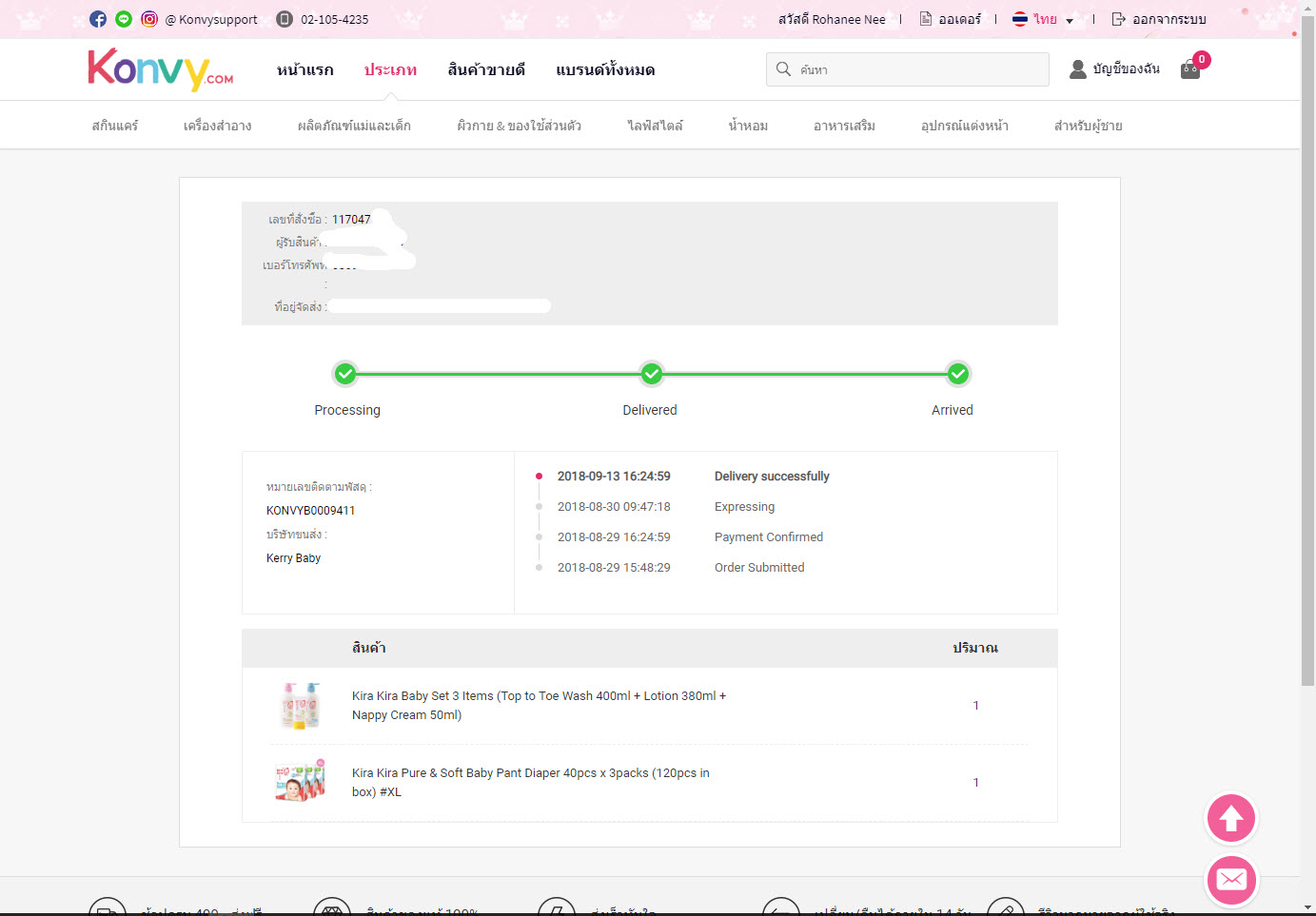
Task: Open the สำหรับผู้ชาย category tab
Action: [1089, 126]
